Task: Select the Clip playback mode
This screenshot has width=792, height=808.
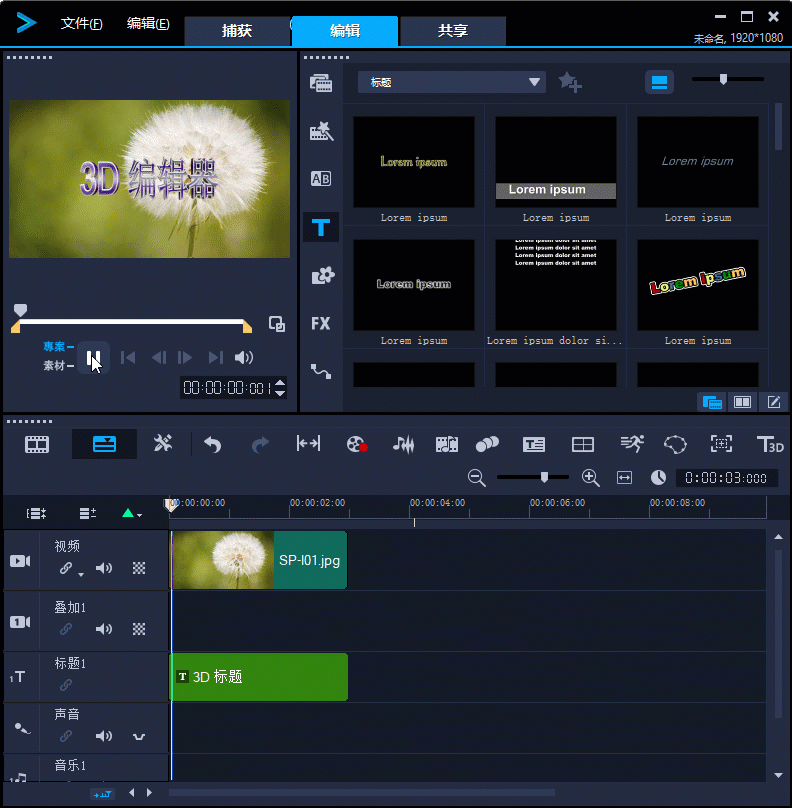Action: click(x=54, y=366)
